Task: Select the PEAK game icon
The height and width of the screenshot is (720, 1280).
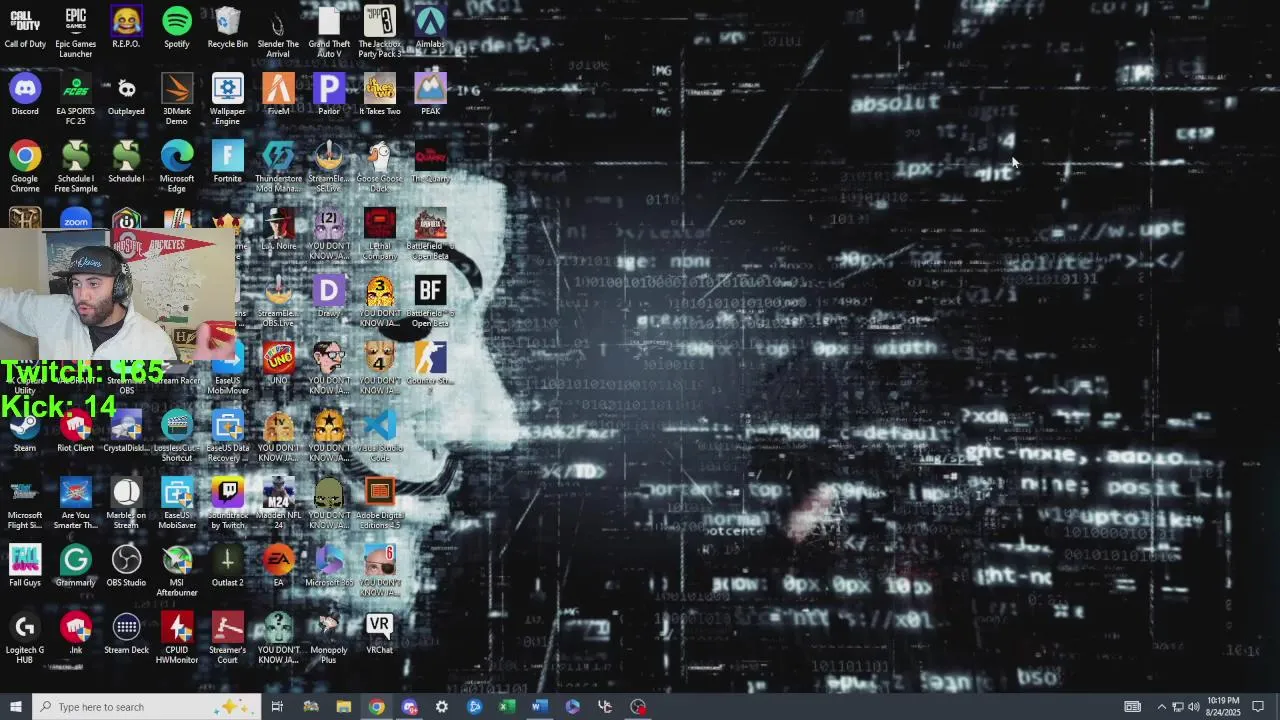Action: tap(430, 95)
